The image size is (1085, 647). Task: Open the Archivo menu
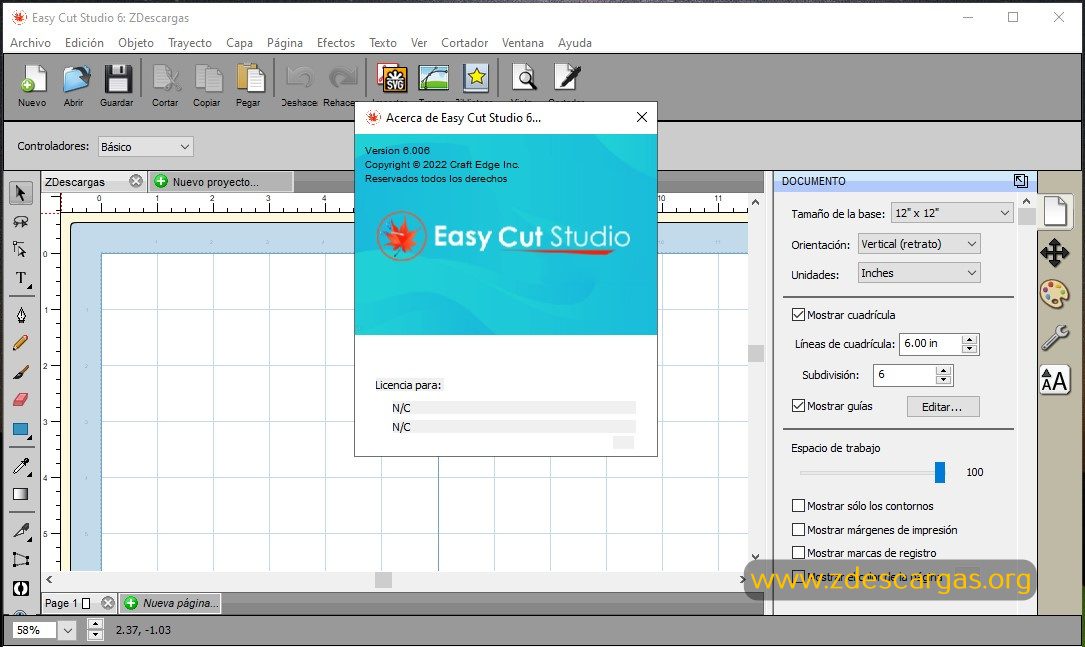click(30, 43)
